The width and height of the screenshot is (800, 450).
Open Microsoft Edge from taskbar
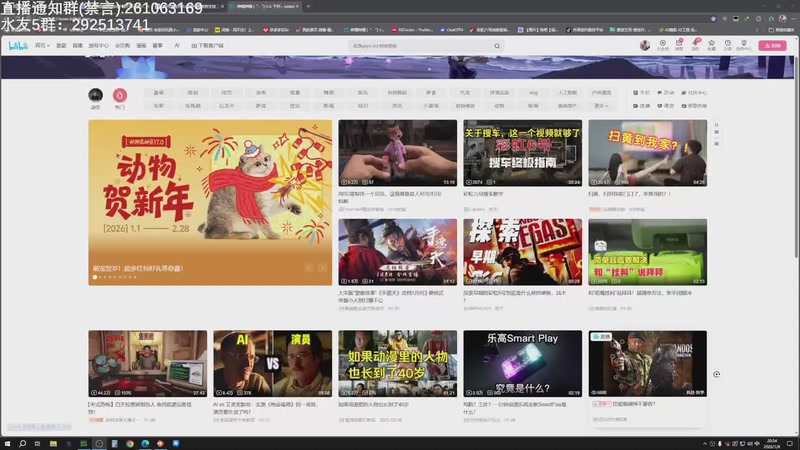click(x=145, y=443)
